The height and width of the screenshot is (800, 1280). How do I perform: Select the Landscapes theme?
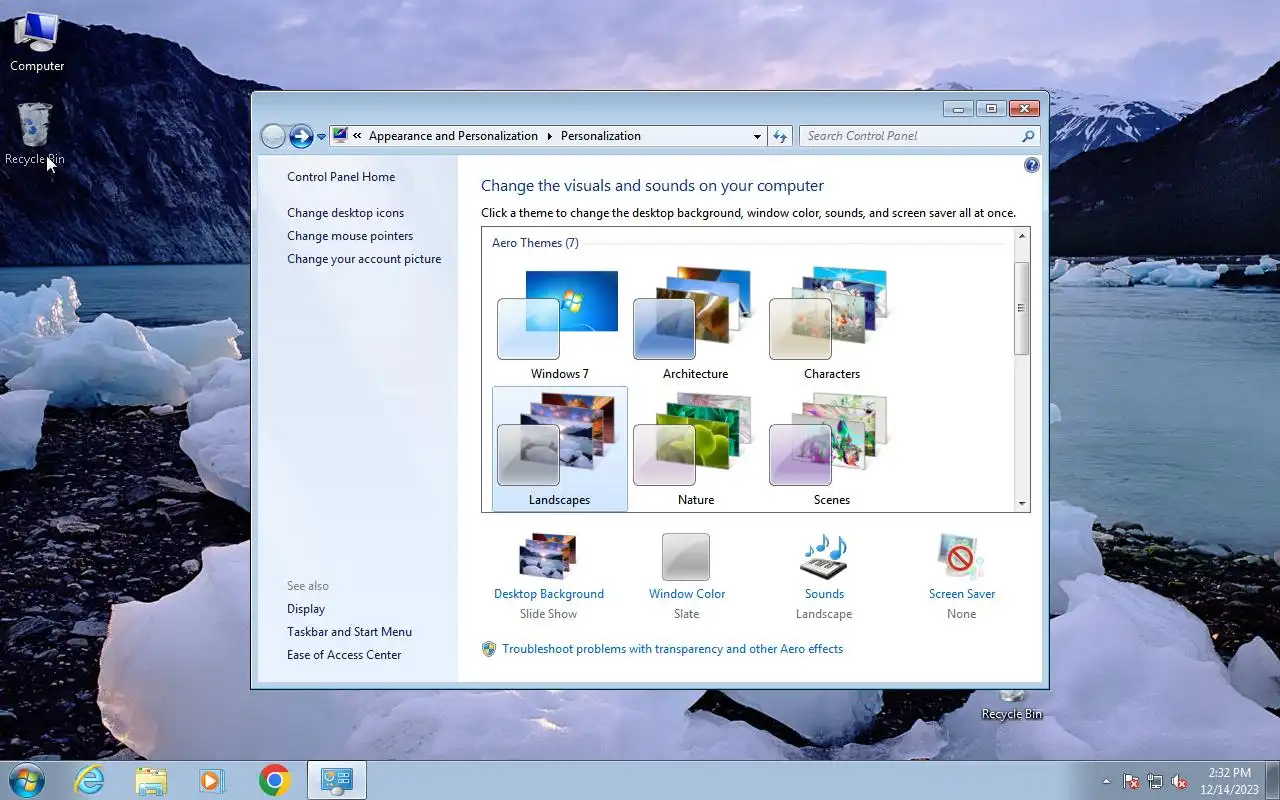559,448
